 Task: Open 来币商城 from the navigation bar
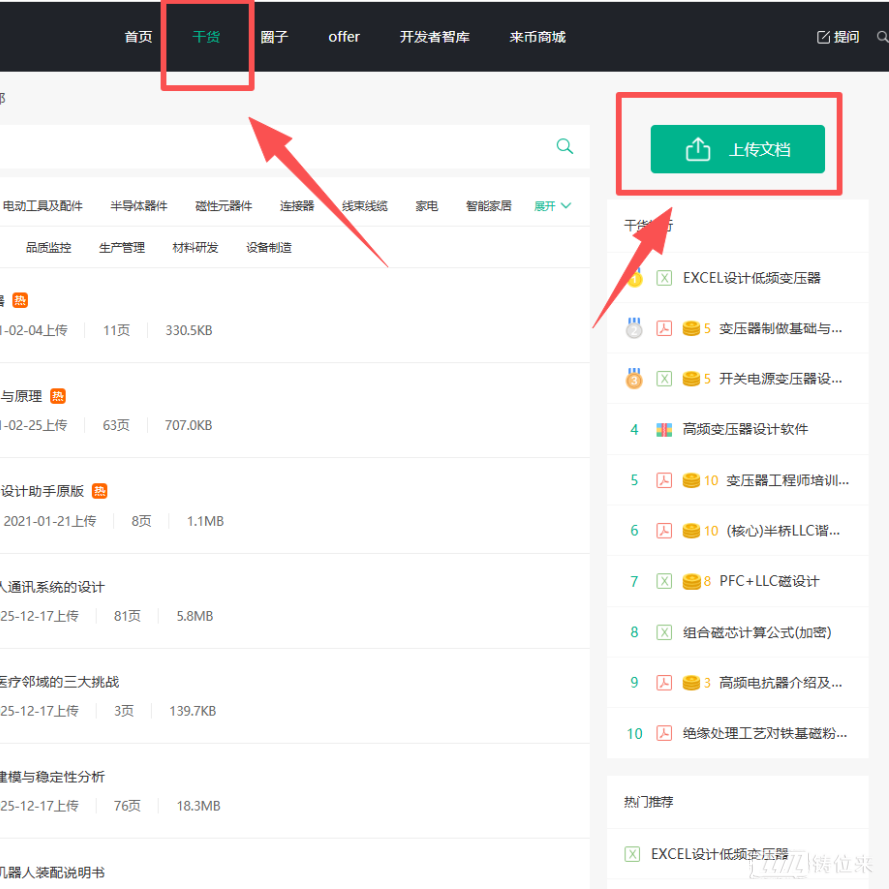point(537,37)
